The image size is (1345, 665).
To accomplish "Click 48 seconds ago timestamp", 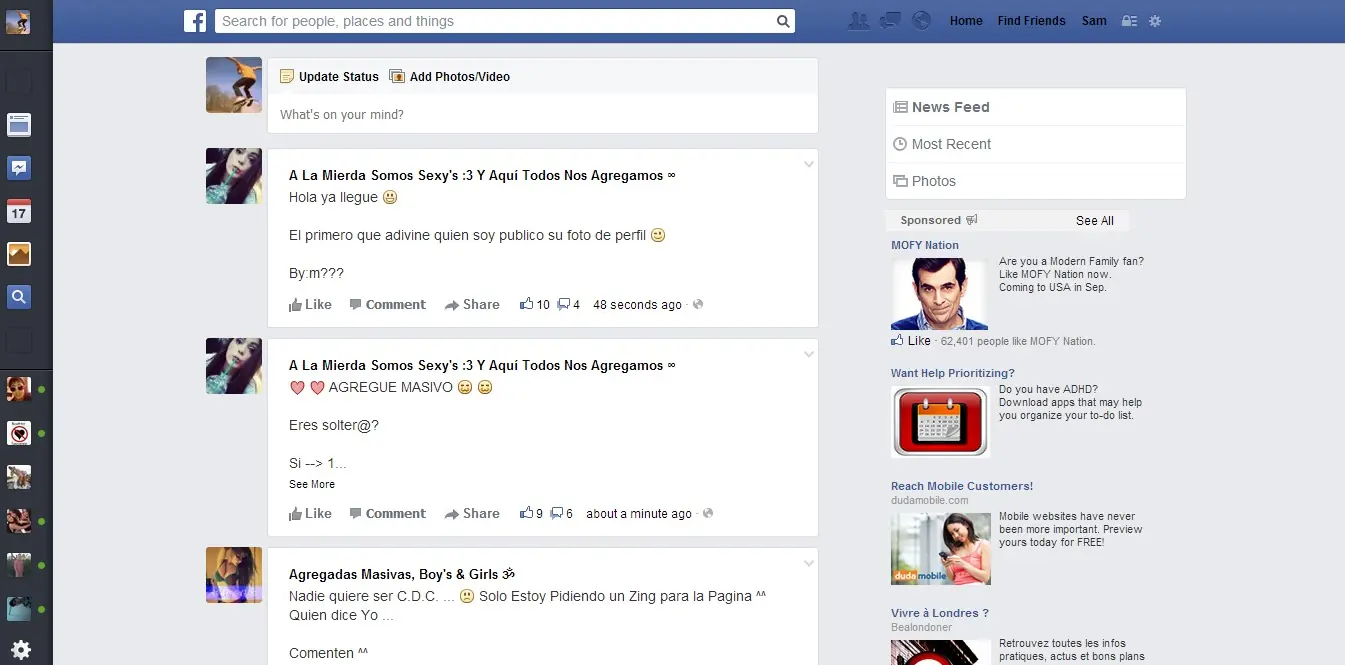I will (637, 305).
